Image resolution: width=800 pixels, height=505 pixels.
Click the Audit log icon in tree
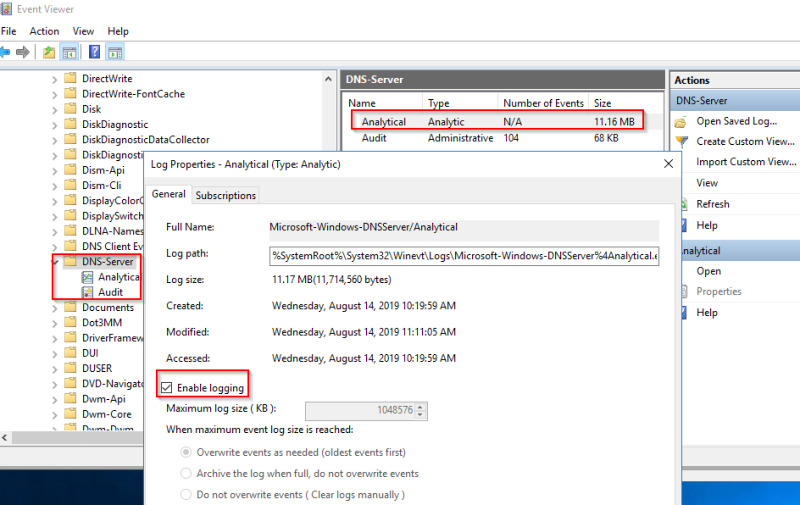[x=88, y=292]
